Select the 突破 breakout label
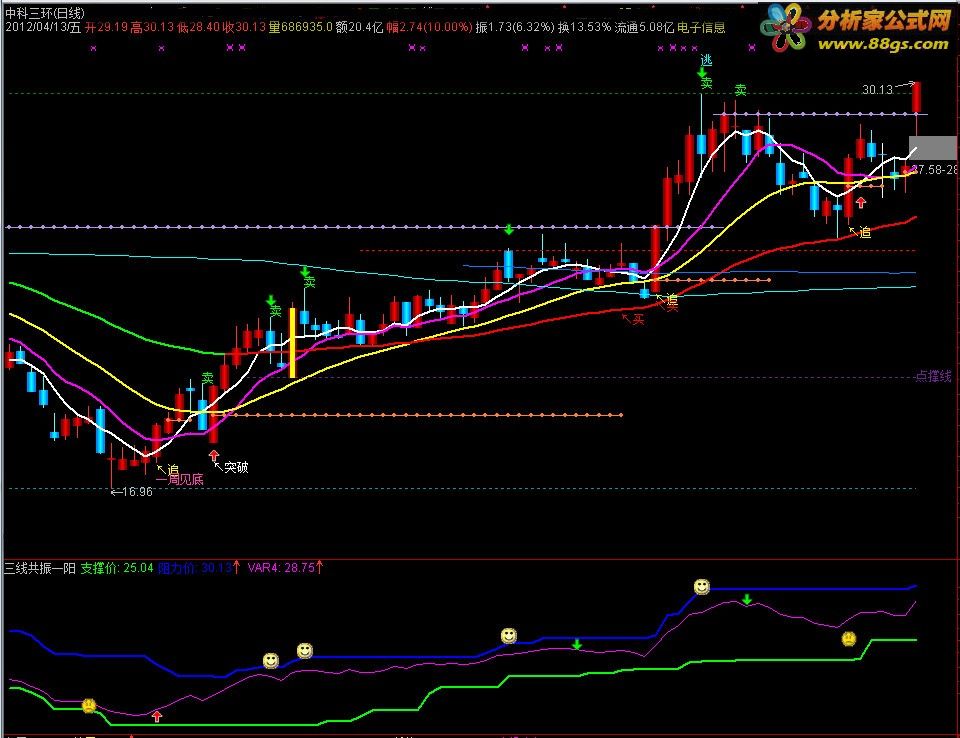 [x=236, y=467]
